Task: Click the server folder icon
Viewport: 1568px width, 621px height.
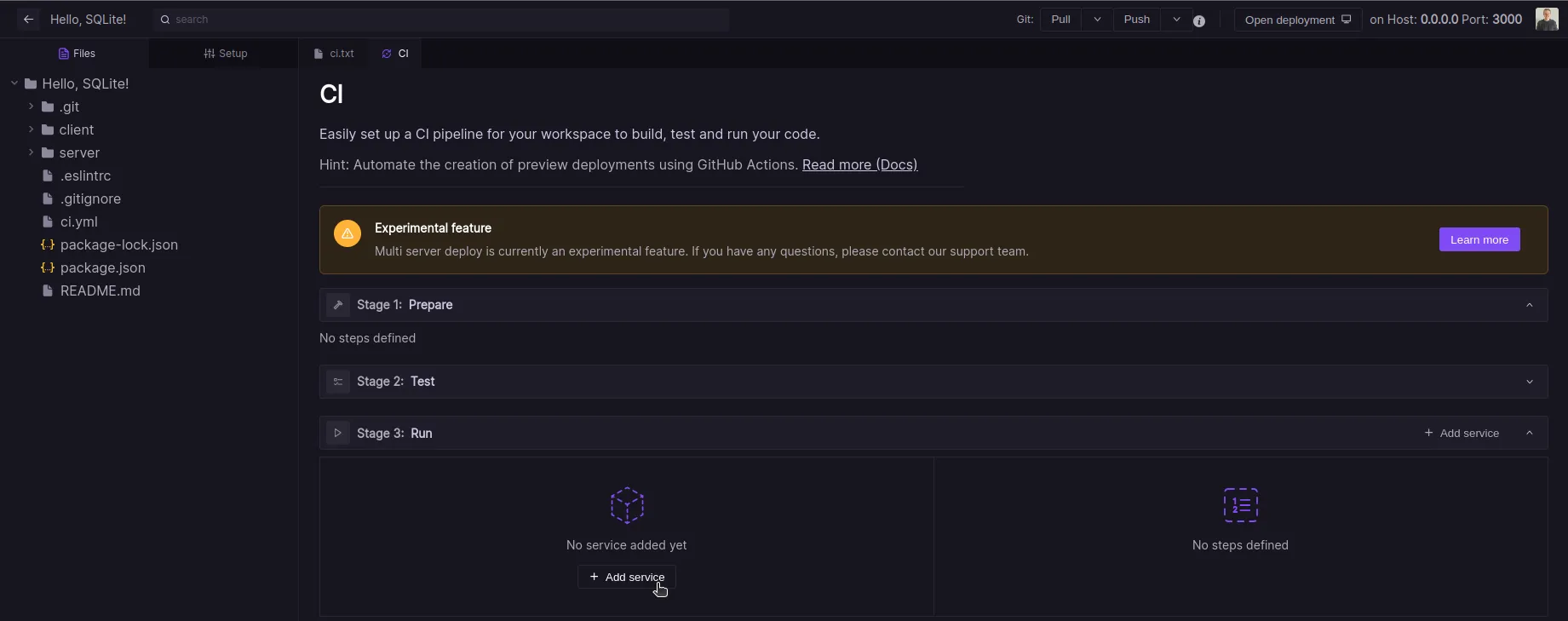Action: pyautogui.click(x=49, y=152)
